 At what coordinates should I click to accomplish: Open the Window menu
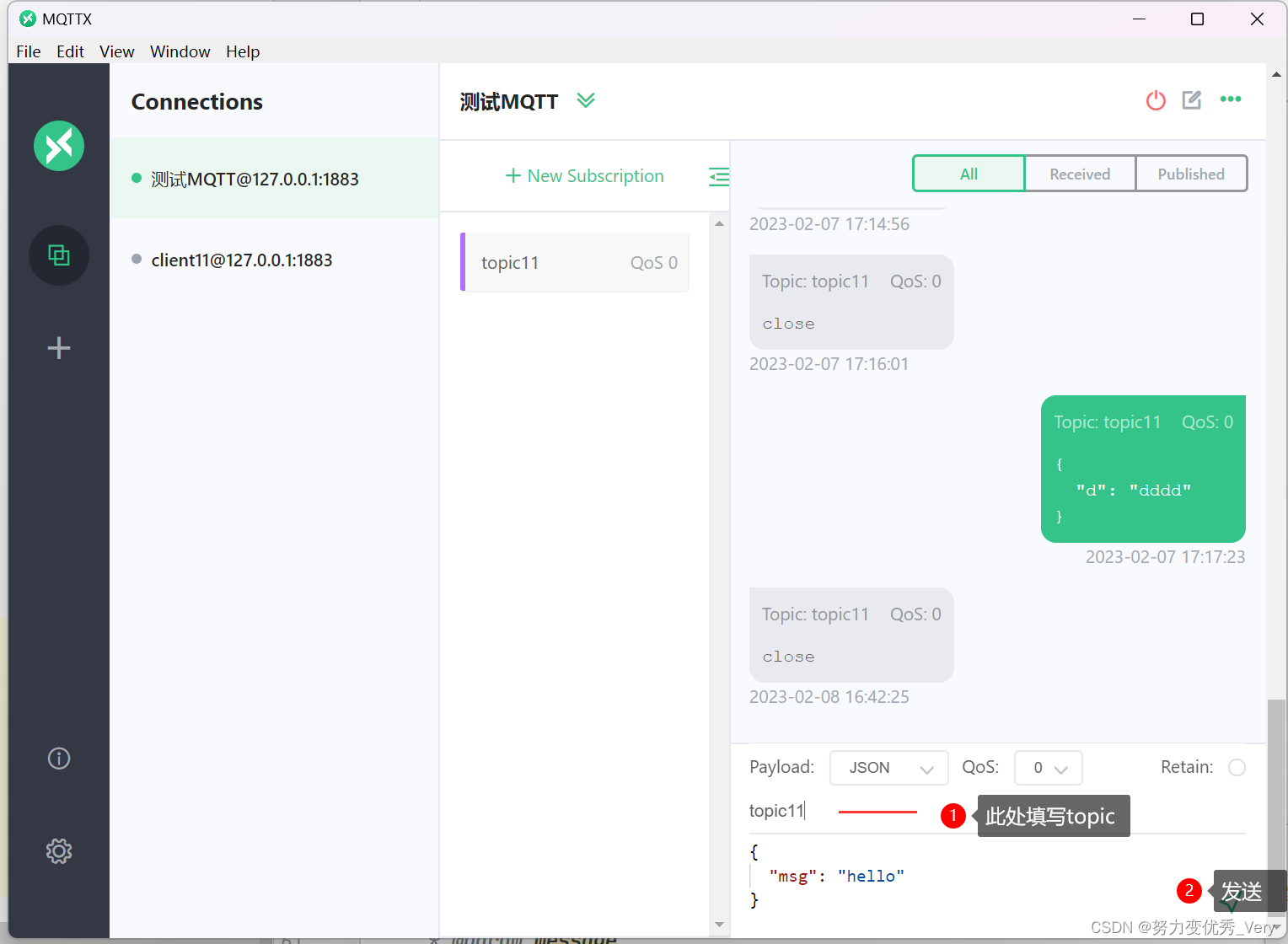180,51
